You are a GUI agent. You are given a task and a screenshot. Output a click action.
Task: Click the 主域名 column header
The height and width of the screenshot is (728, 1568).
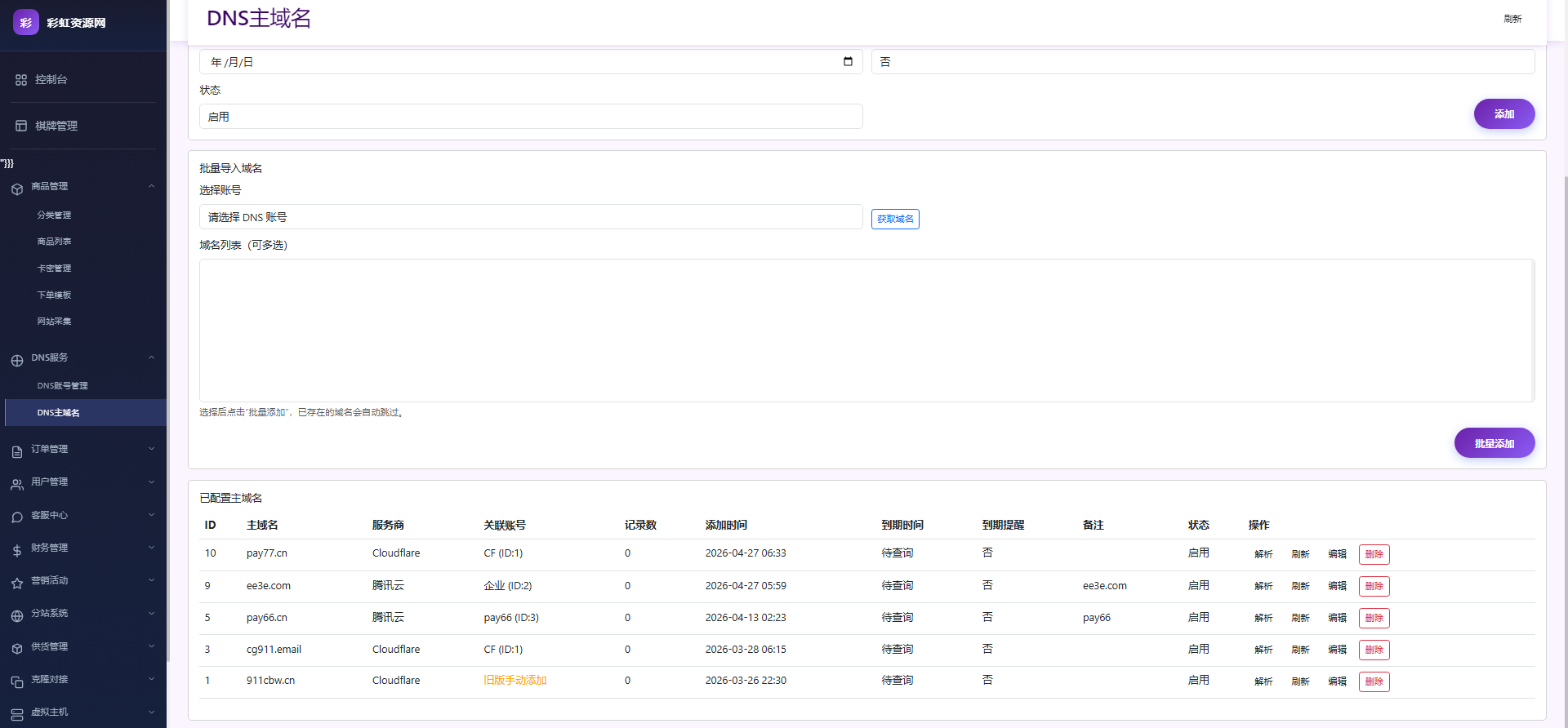tap(262, 526)
